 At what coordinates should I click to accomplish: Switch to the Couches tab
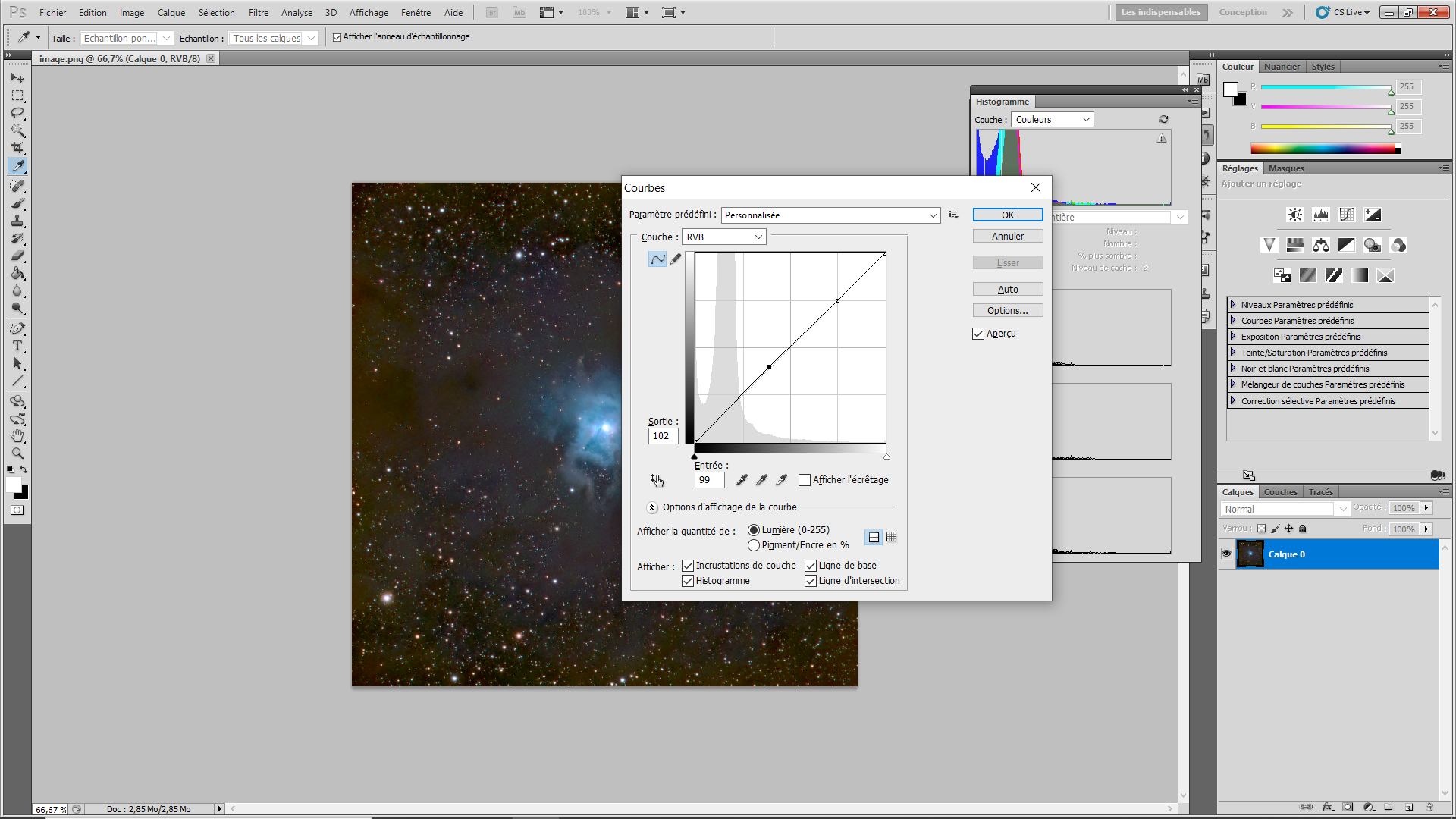1280,492
